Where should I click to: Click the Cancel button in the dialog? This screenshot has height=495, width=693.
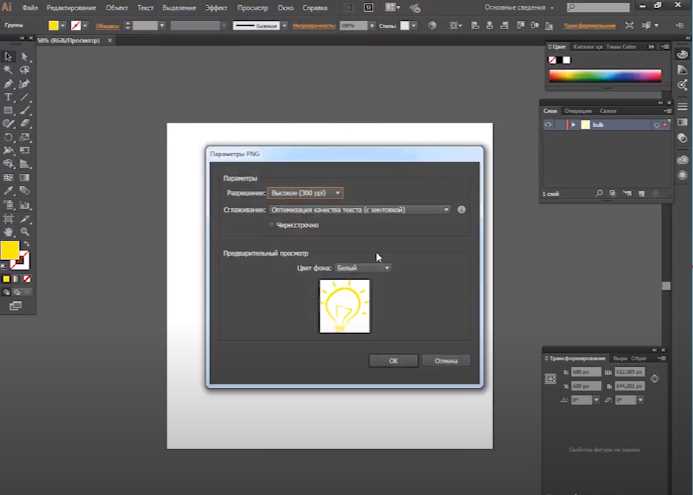(x=446, y=361)
